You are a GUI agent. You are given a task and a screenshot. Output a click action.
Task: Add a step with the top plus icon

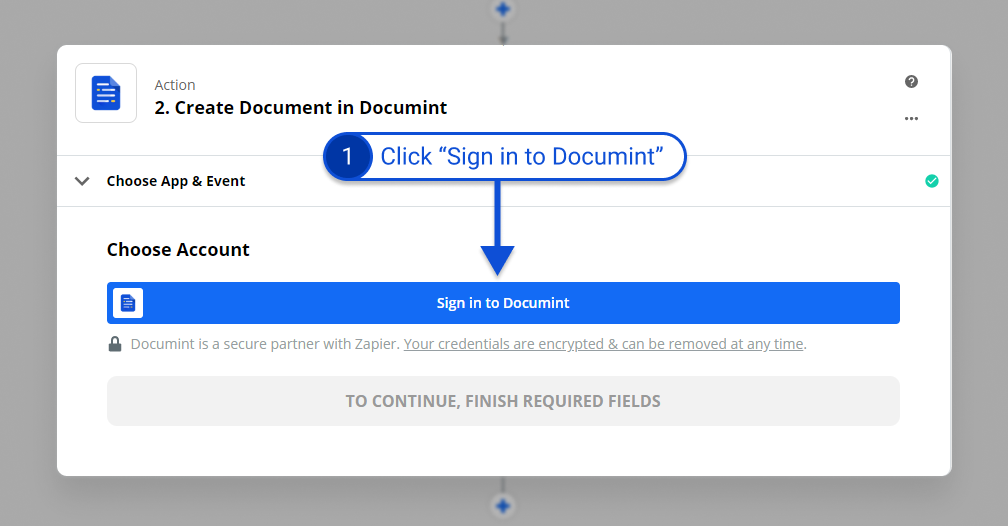(503, 9)
